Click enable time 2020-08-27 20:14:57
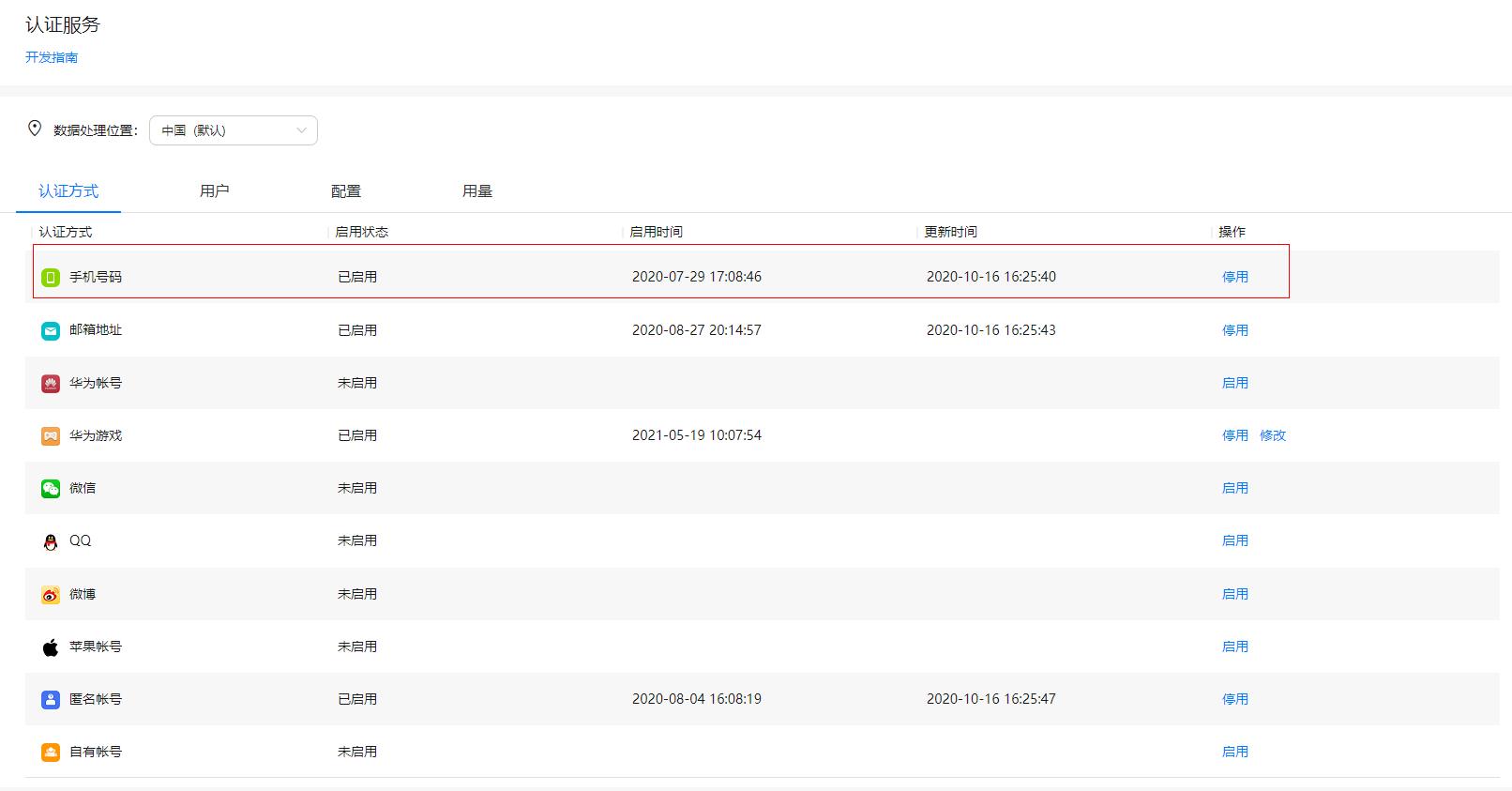The height and width of the screenshot is (791, 1512). pos(697,330)
